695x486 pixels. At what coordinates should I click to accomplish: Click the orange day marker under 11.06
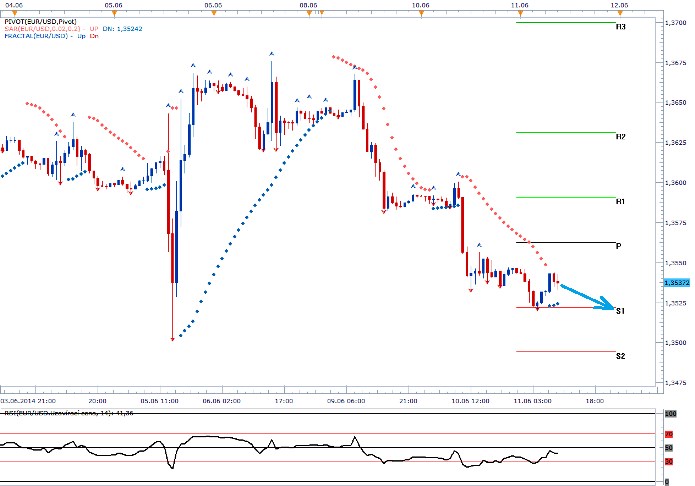tap(520, 13)
